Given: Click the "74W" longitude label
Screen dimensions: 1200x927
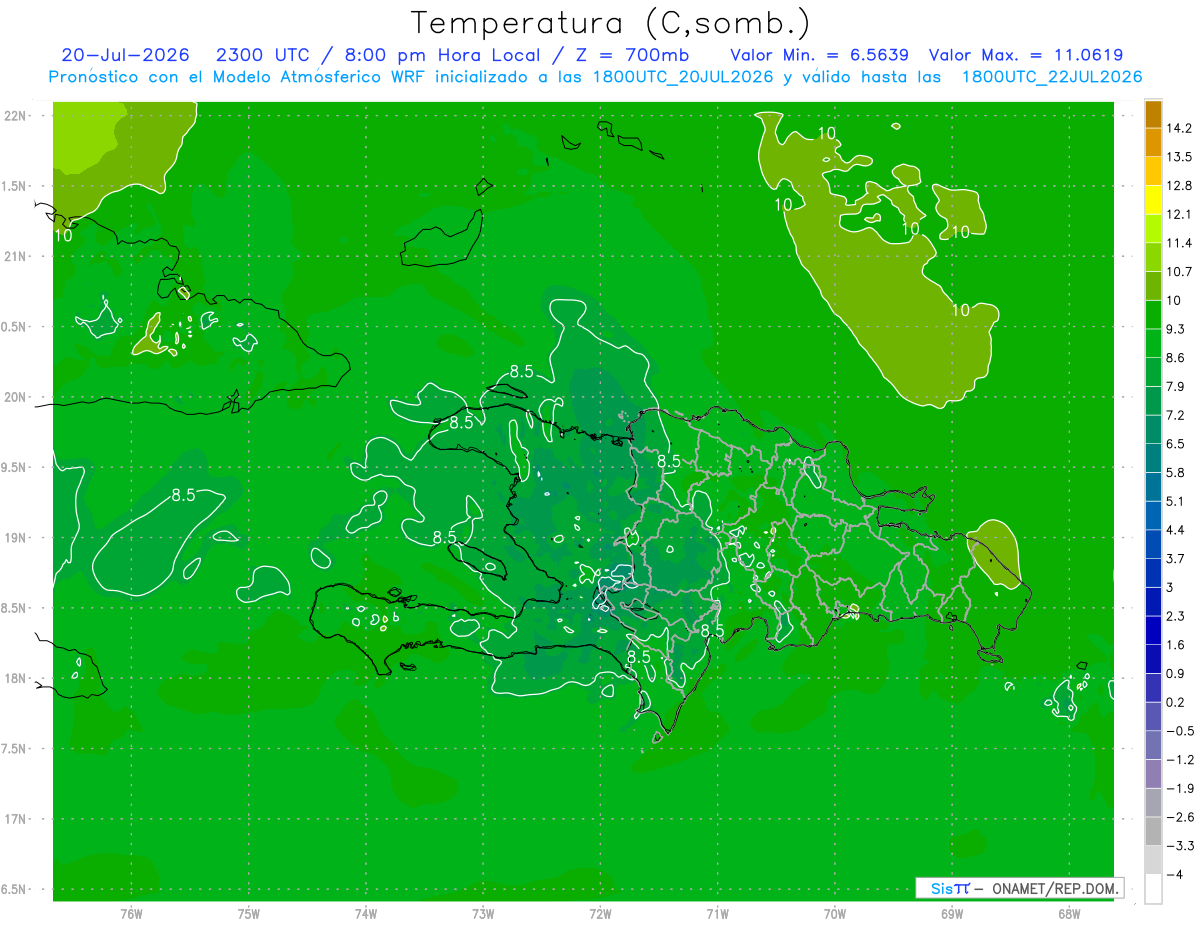Looking at the screenshot, I should (x=366, y=913).
